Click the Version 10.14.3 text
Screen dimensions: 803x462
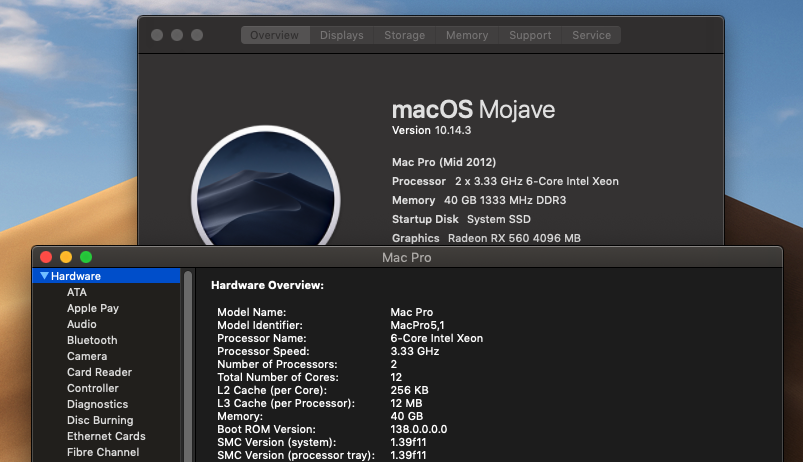[431, 131]
